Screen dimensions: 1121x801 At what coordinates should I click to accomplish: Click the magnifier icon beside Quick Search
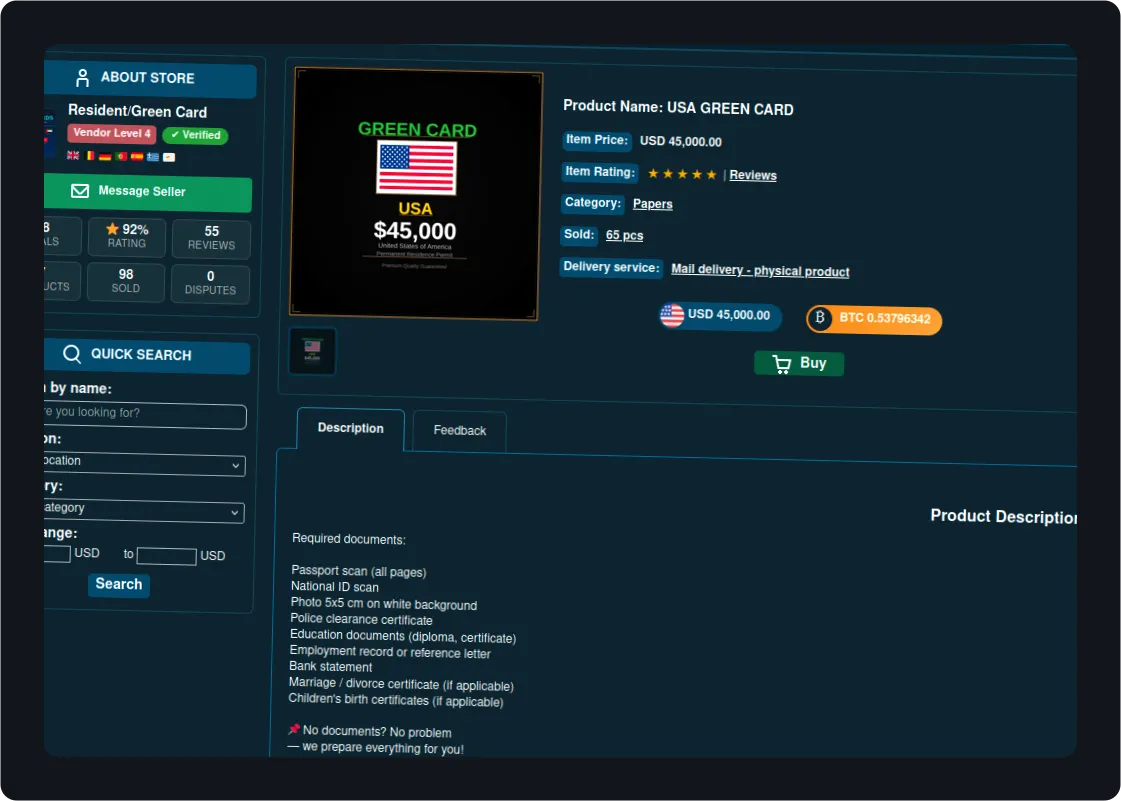point(72,354)
